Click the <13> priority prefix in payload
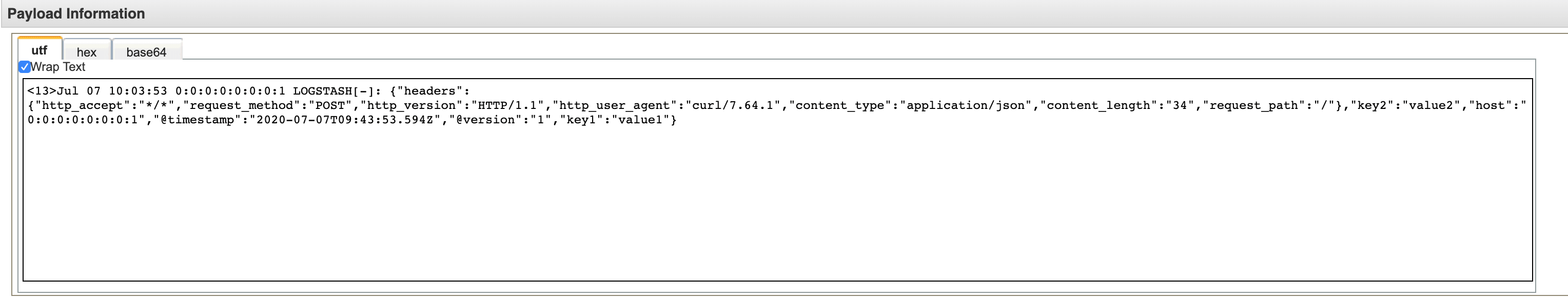Image resolution: width=1568 pixels, height=297 pixels. [42, 91]
